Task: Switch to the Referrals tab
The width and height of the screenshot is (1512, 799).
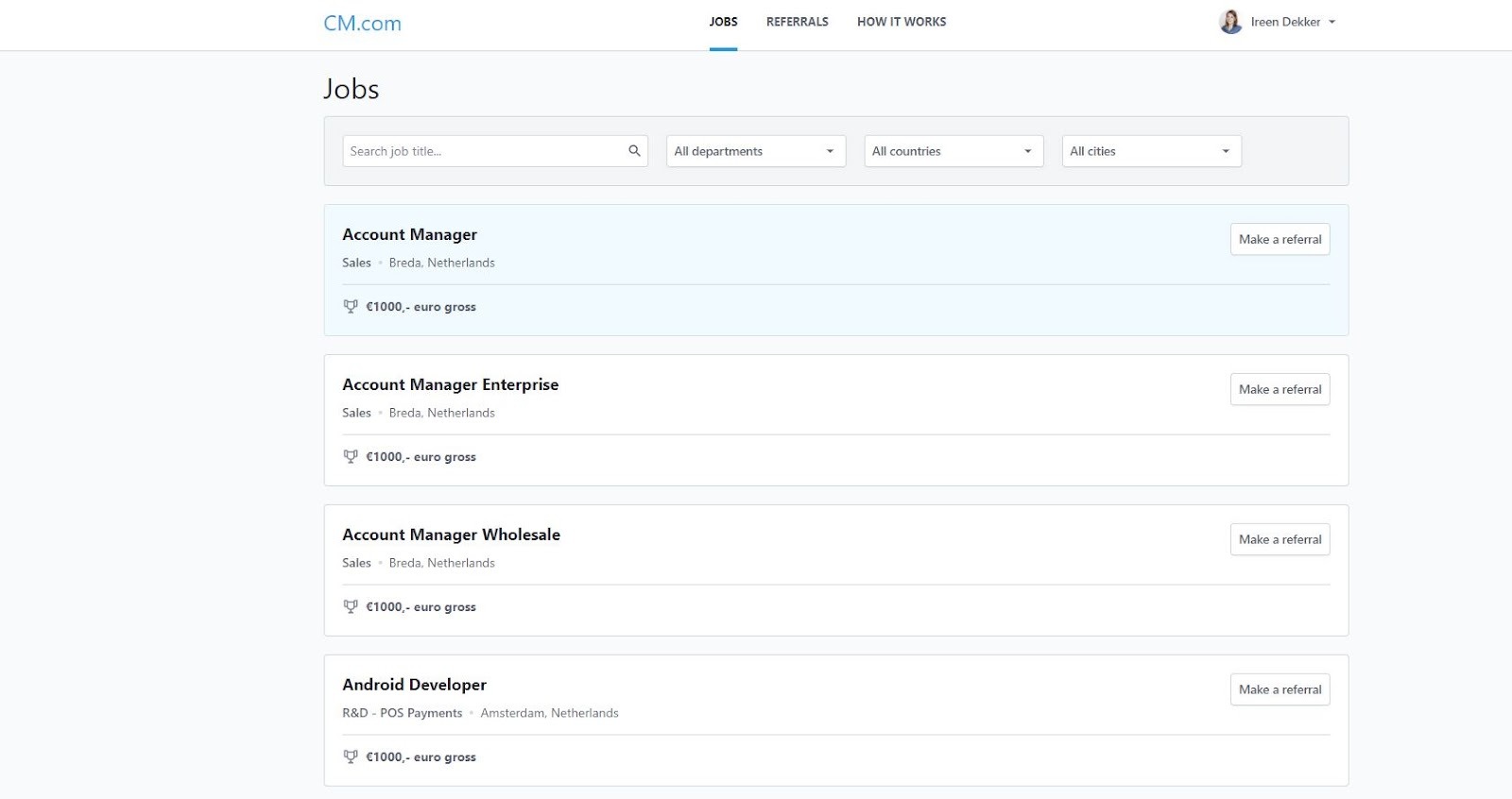Action: click(x=797, y=22)
